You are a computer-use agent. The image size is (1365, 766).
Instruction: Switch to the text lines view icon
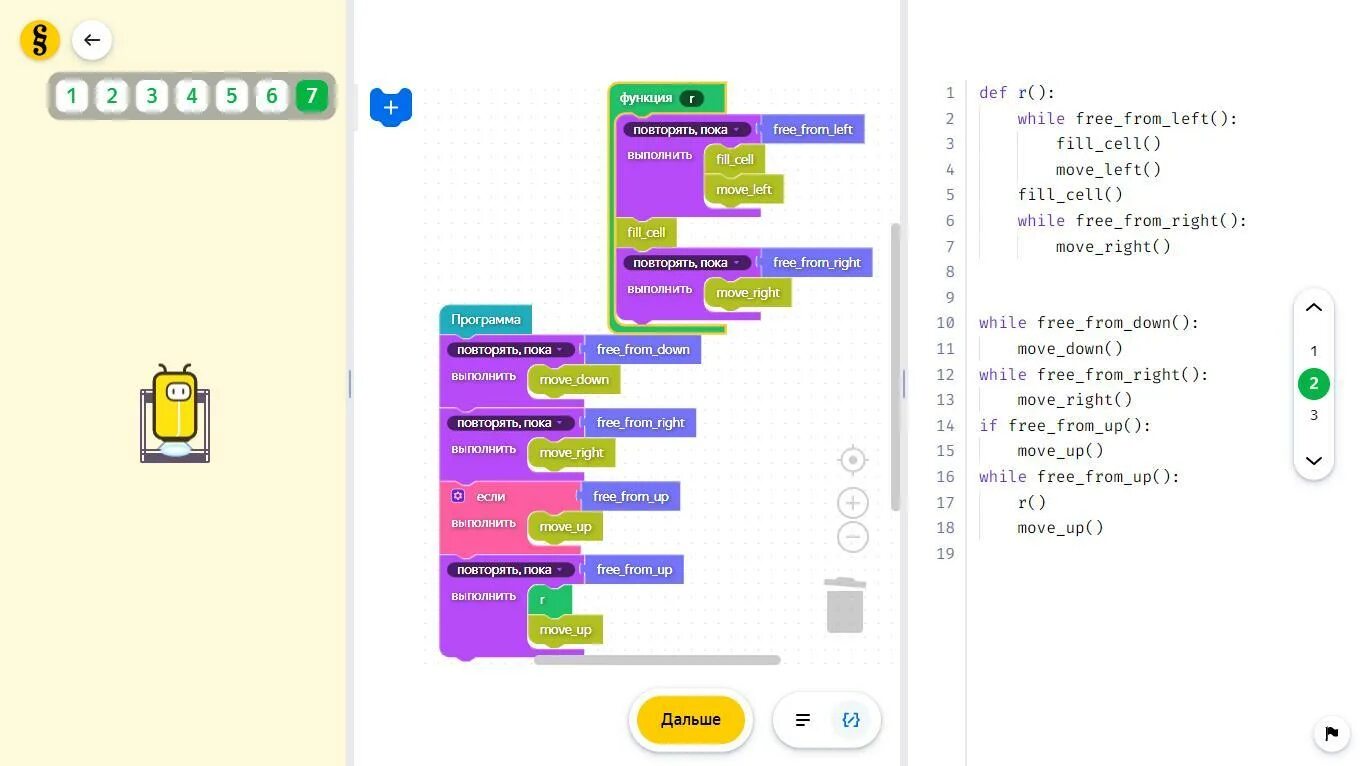click(x=803, y=720)
